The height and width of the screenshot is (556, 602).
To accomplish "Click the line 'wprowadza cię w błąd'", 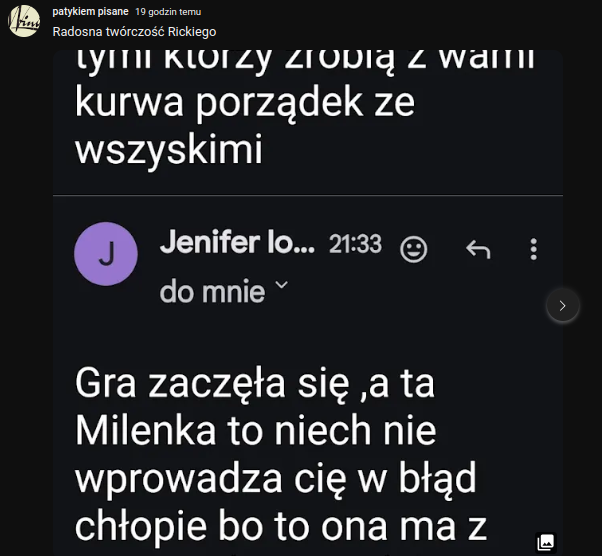I will point(275,480).
